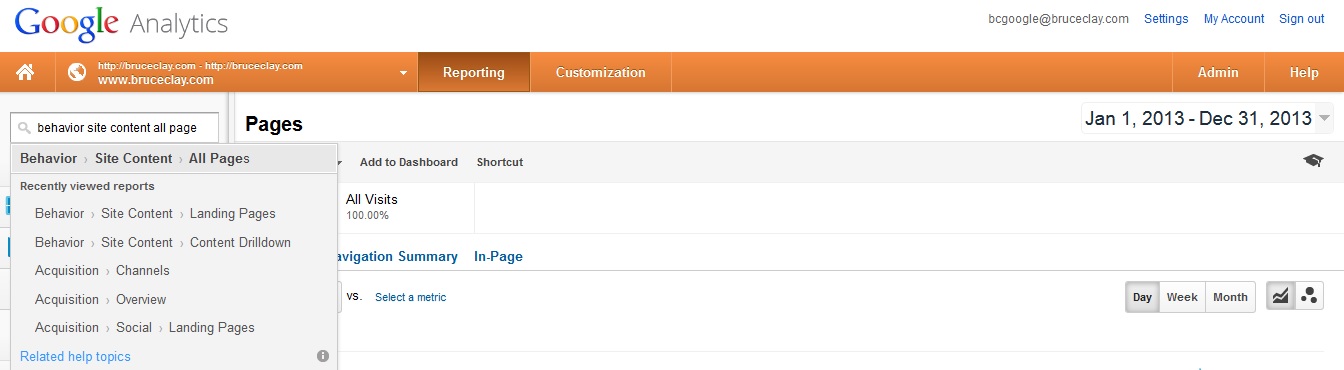Switch to line chart view icon

pos(1280,297)
